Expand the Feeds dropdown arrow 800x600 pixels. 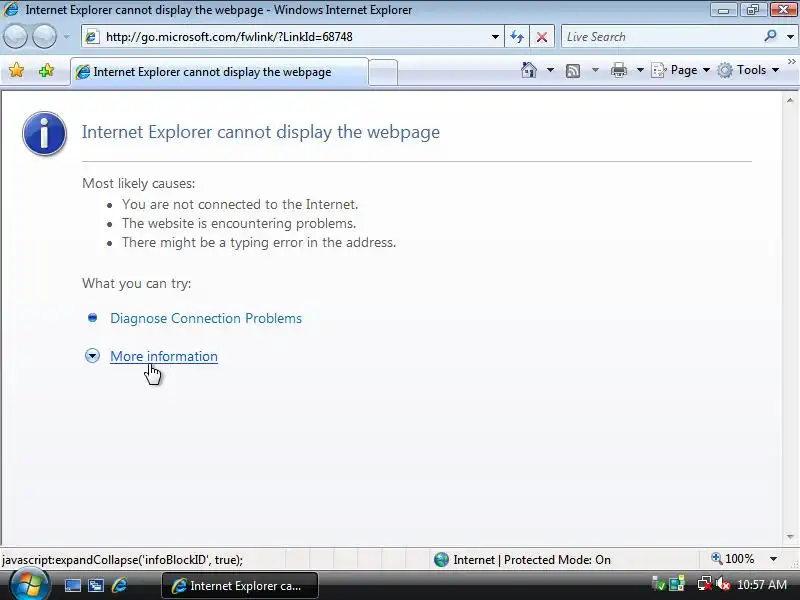pyautogui.click(x=595, y=70)
